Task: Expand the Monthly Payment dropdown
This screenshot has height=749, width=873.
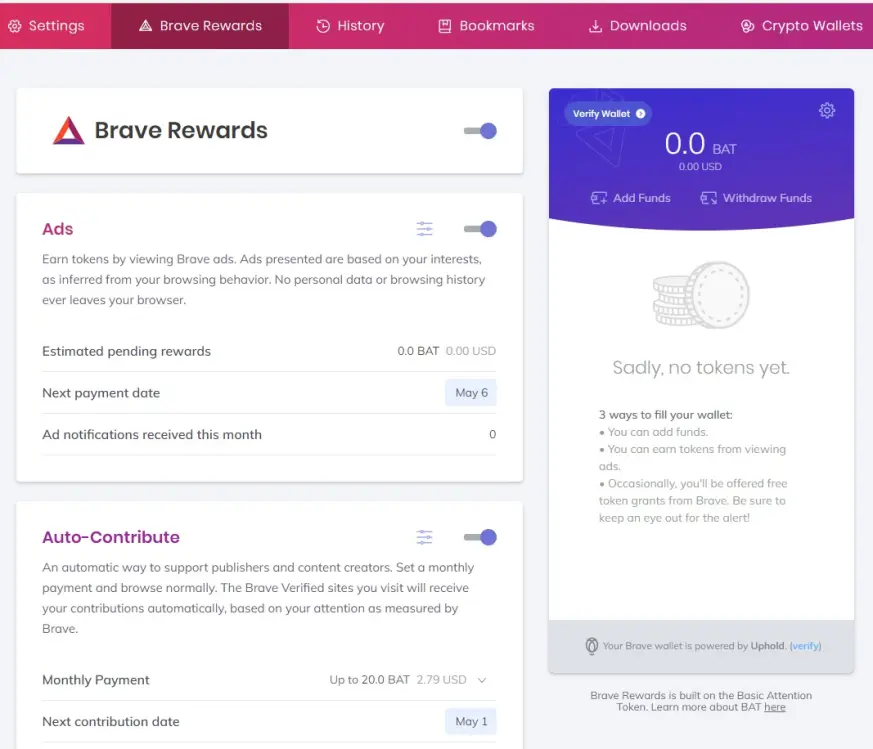Action: (x=408, y=680)
